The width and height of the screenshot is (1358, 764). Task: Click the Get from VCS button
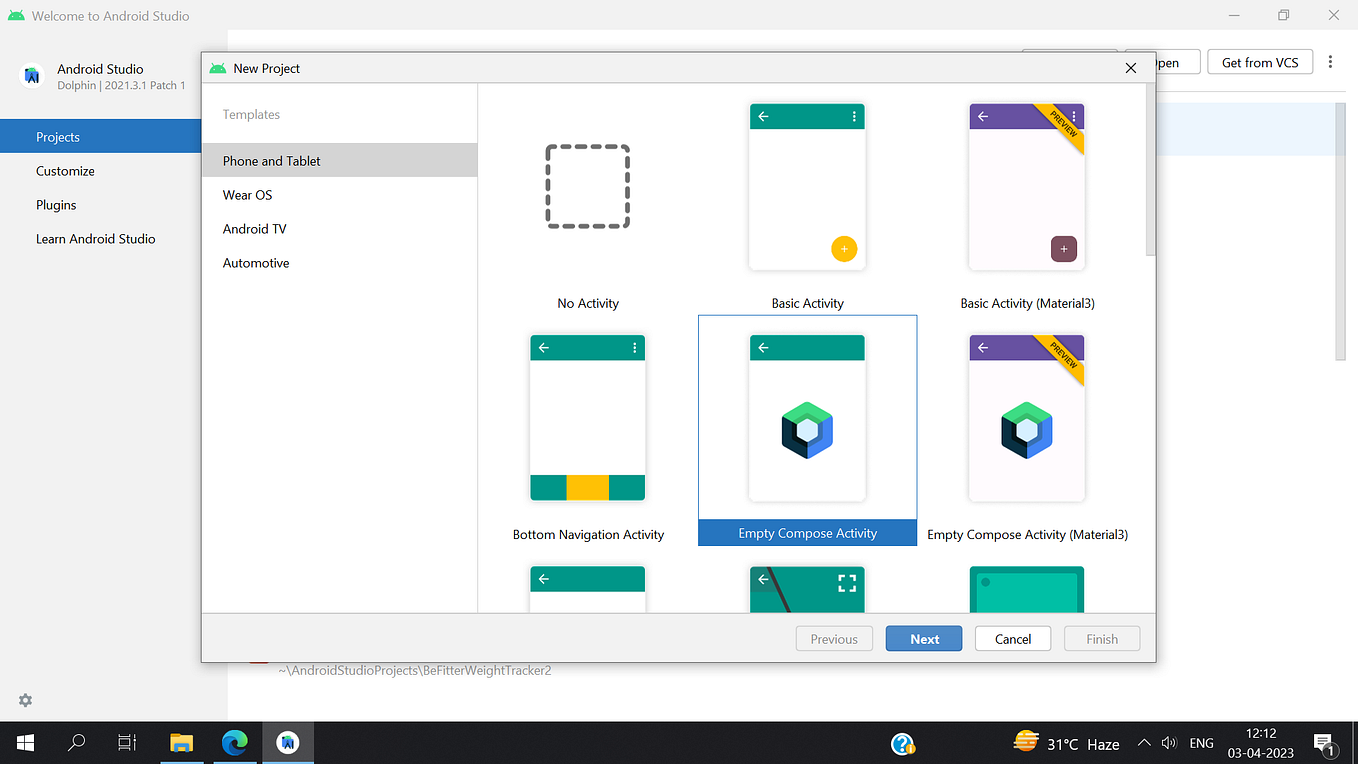[x=1260, y=61]
